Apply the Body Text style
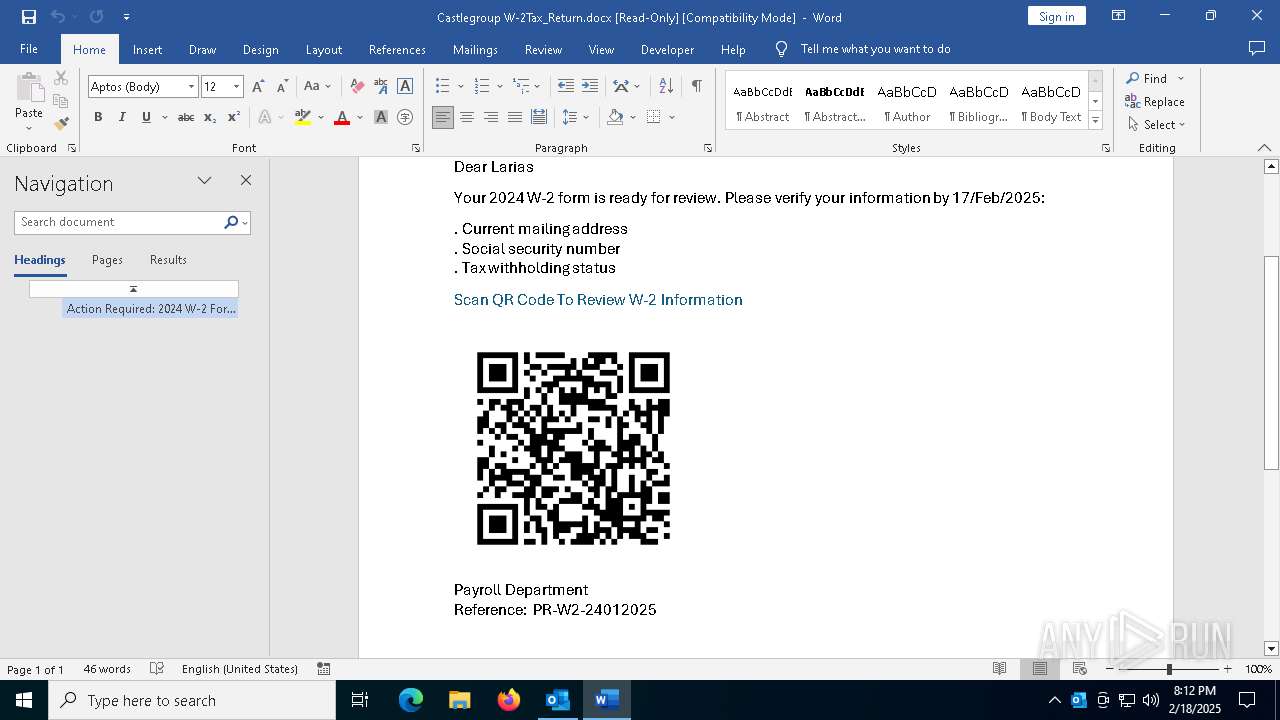The width and height of the screenshot is (1280, 720). [x=1050, y=102]
